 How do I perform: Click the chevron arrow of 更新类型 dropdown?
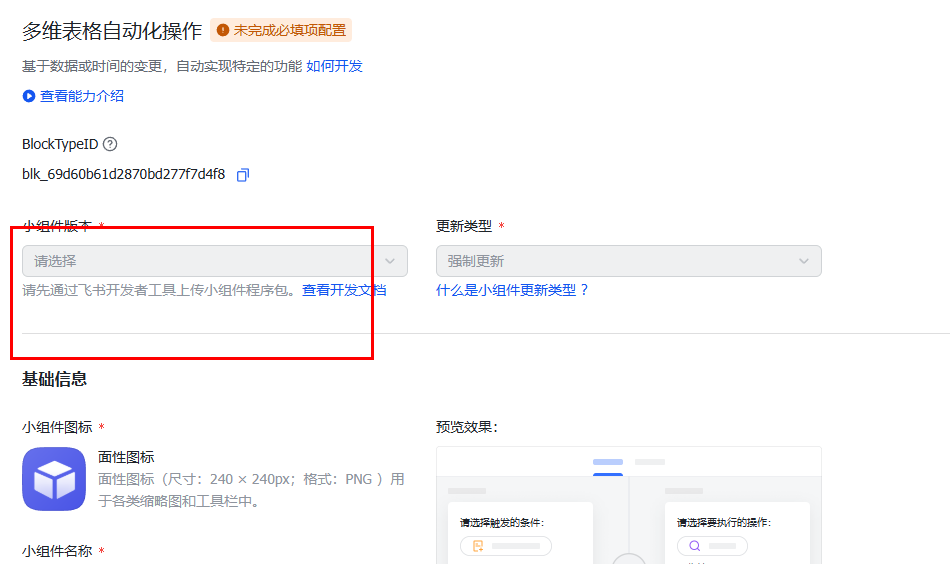tap(804, 261)
